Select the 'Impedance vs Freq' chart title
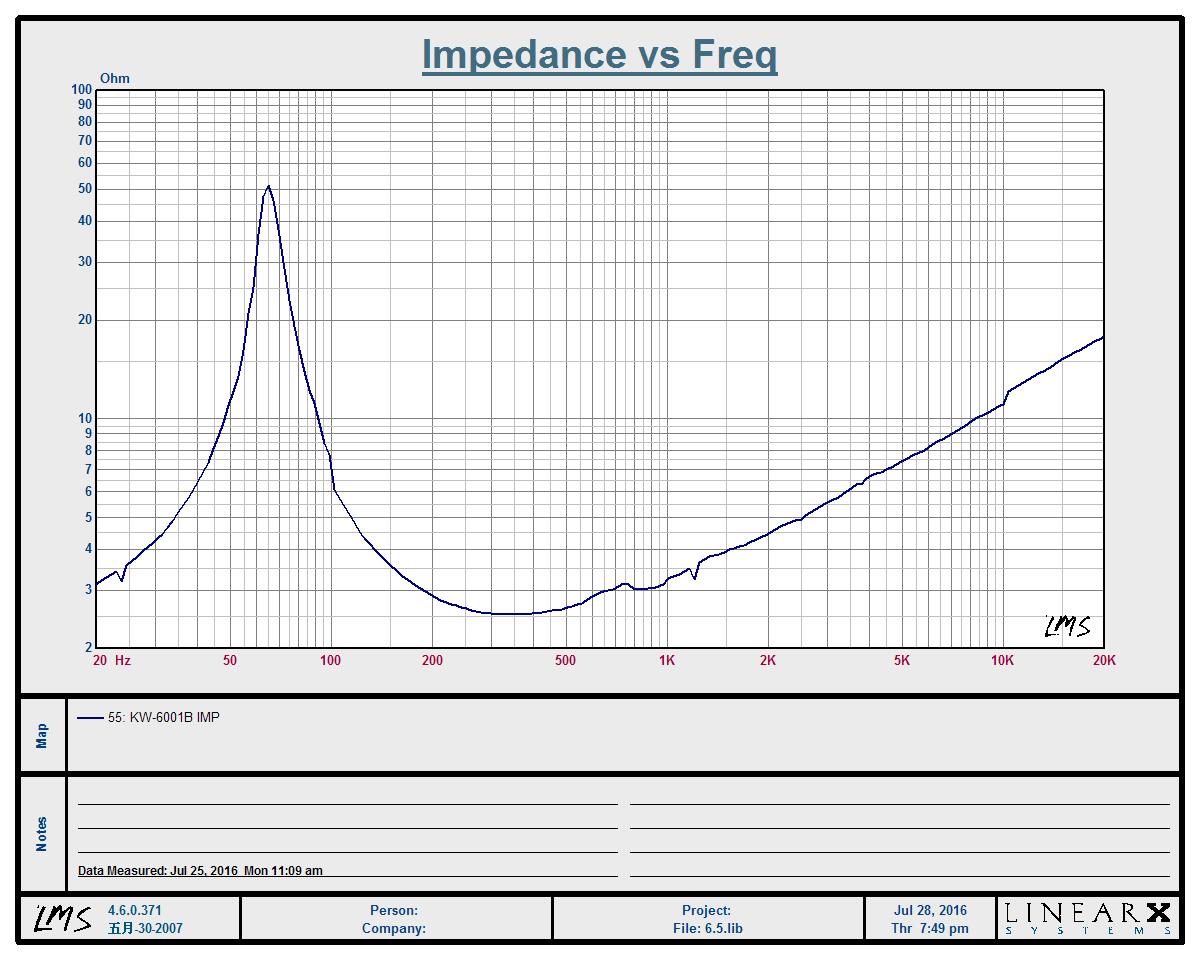1200x960 pixels. (599, 54)
